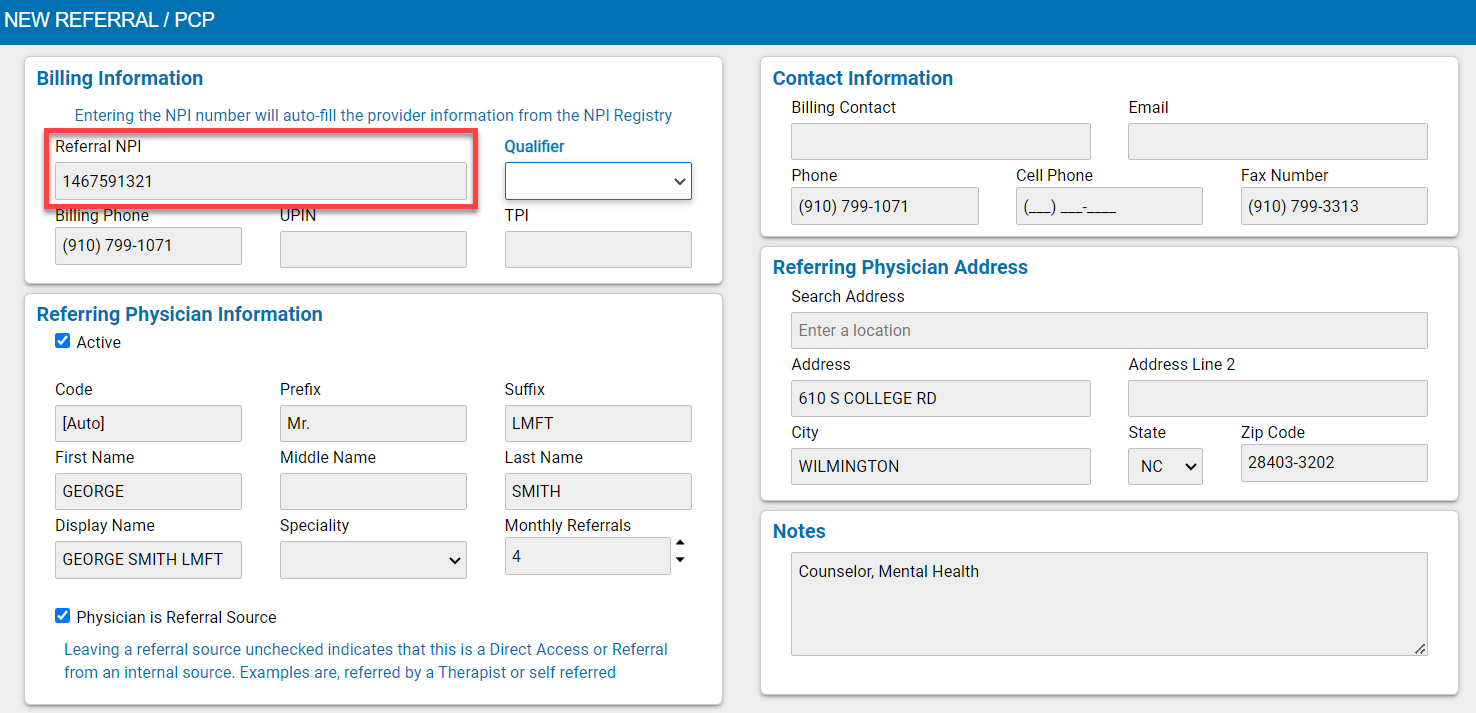Click the NEW REFERRAL / PCP header bar
Screen dimensions: 1476x713
click(x=111, y=20)
